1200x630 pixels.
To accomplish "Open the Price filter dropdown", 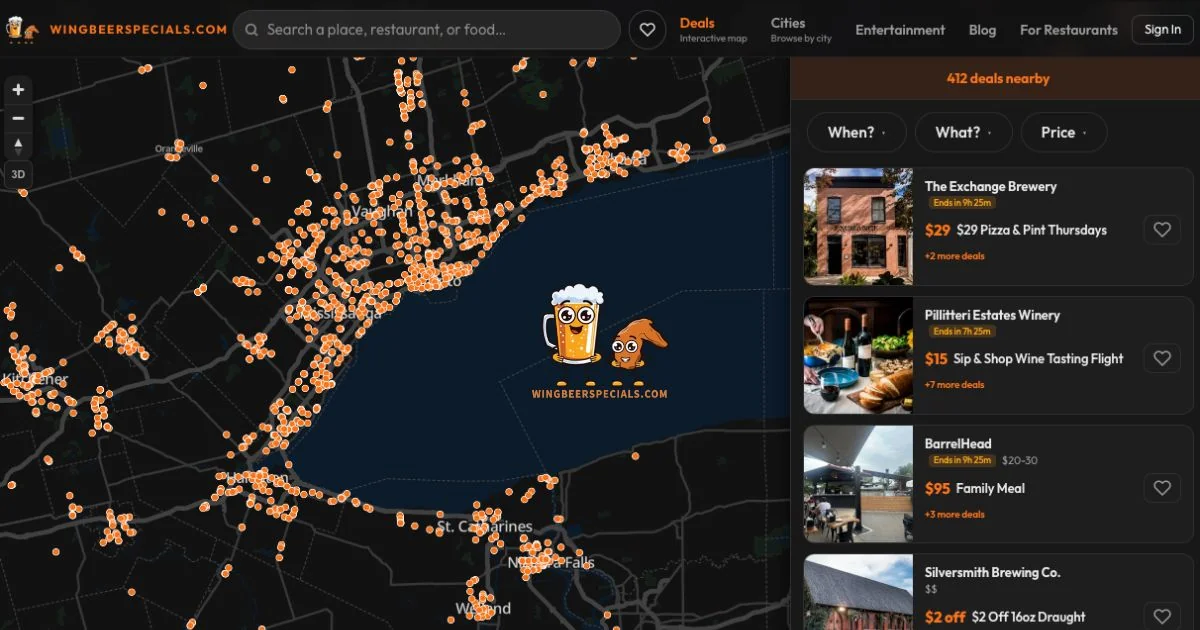I will pos(1064,132).
